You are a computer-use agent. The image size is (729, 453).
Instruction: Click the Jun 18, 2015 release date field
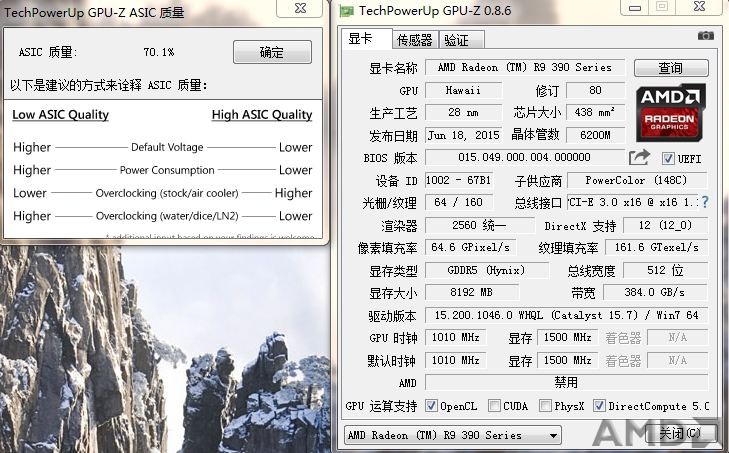tap(464, 135)
